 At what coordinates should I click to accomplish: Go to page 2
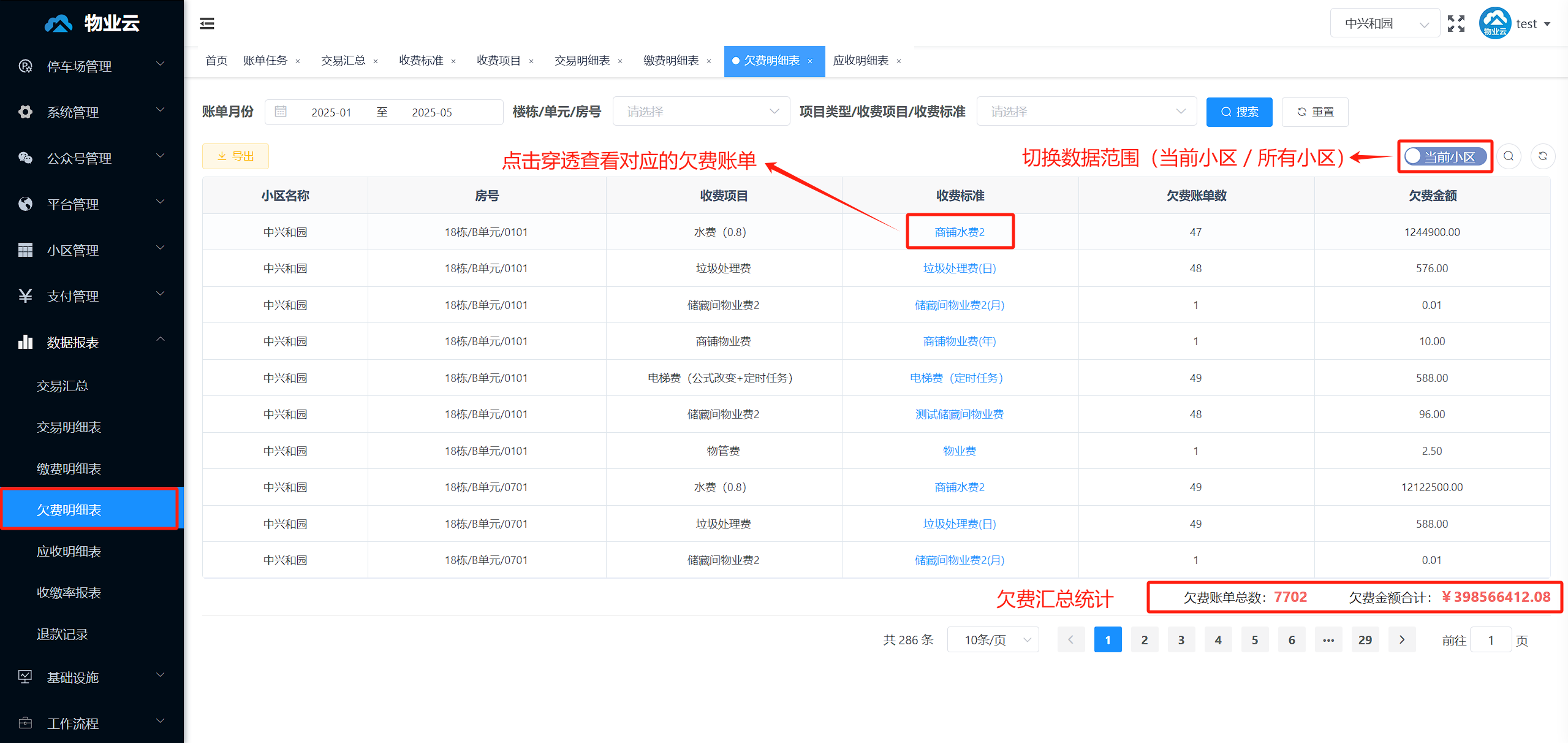click(x=1144, y=639)
